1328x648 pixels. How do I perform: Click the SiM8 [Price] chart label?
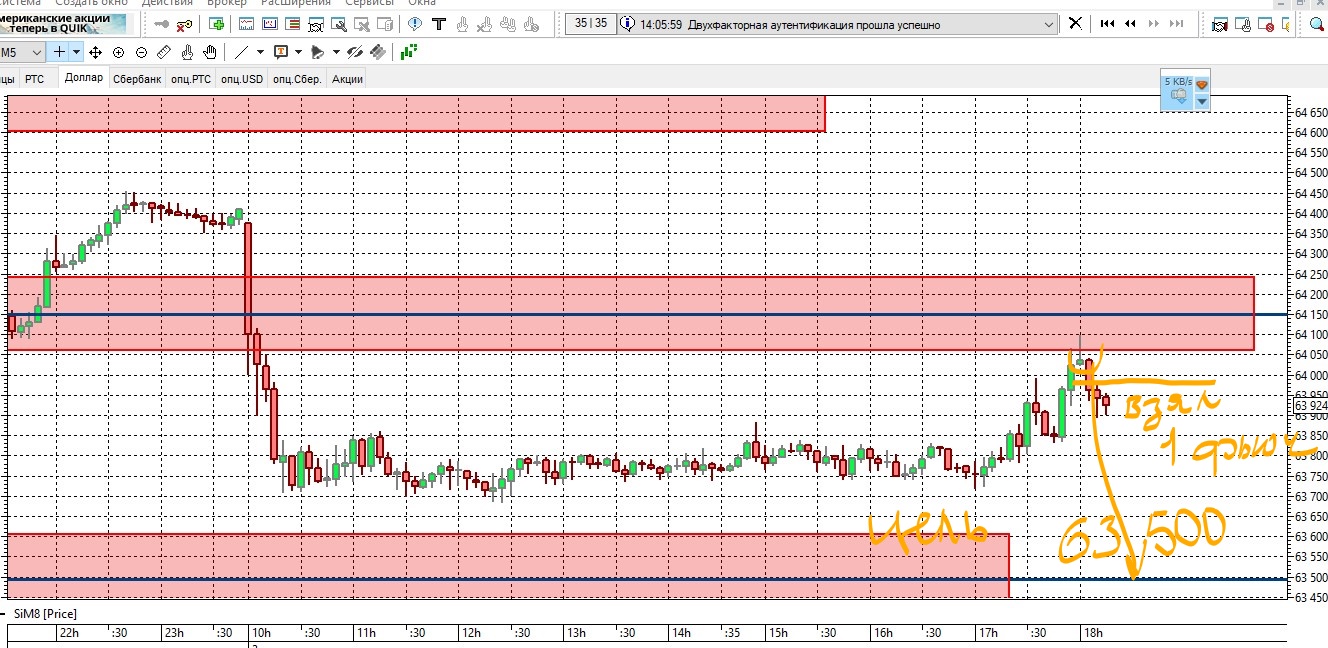(x=45, y=613)
